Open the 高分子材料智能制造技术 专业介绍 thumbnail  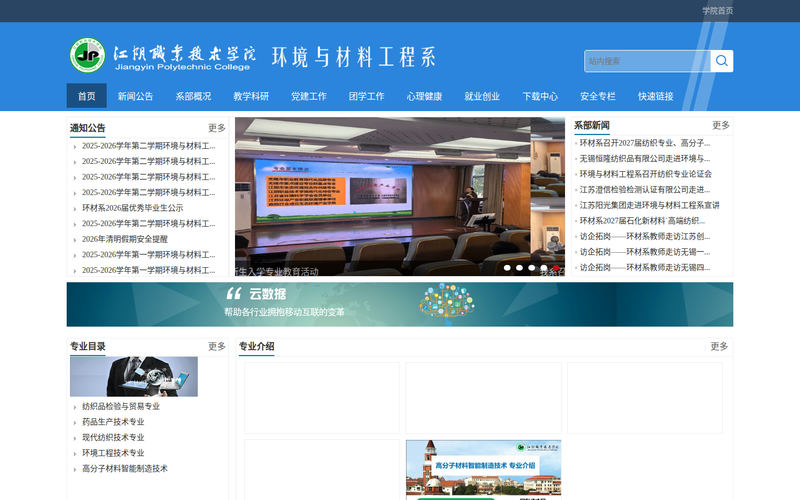click(x=484, y=470)
